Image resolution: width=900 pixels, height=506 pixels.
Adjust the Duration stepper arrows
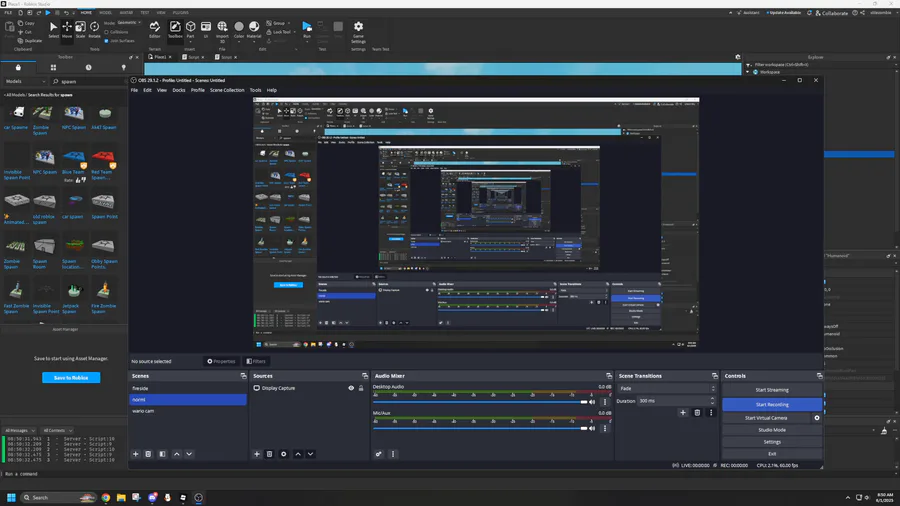[712, 400]
